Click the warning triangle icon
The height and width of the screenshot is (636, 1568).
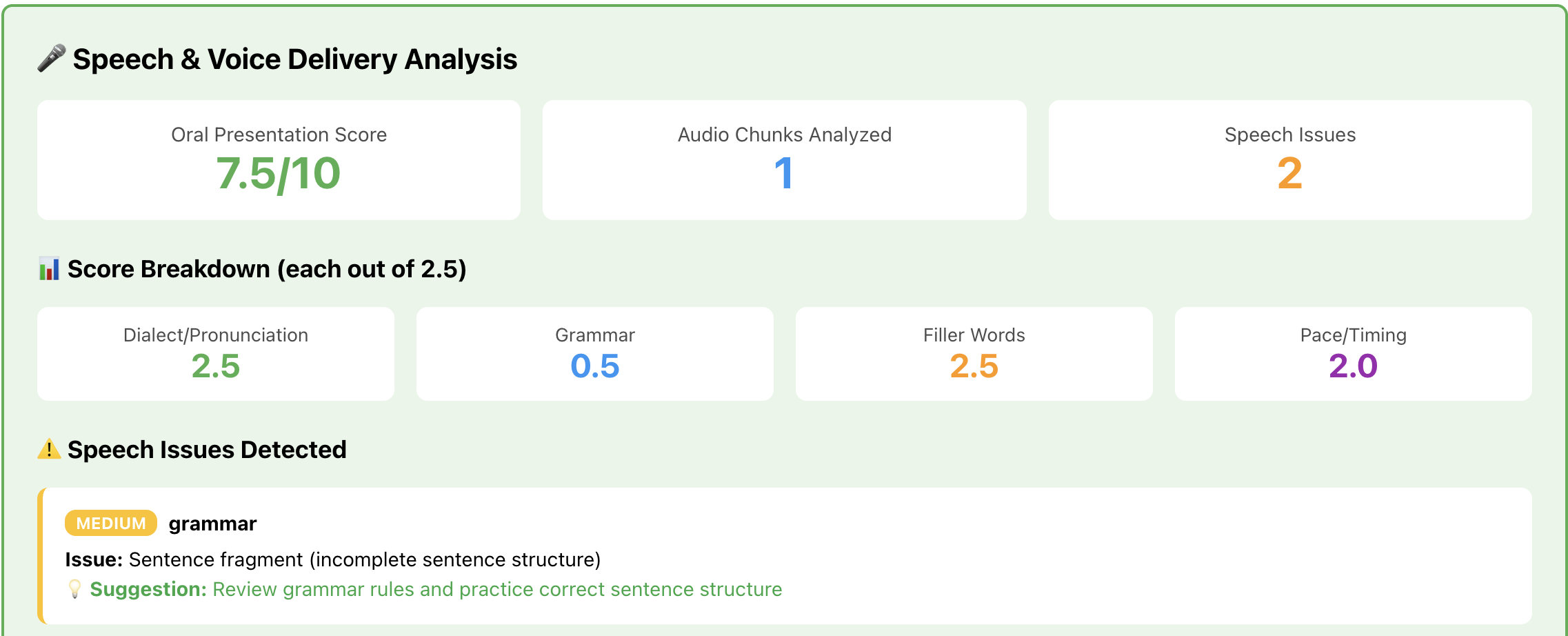pos(49,450)
